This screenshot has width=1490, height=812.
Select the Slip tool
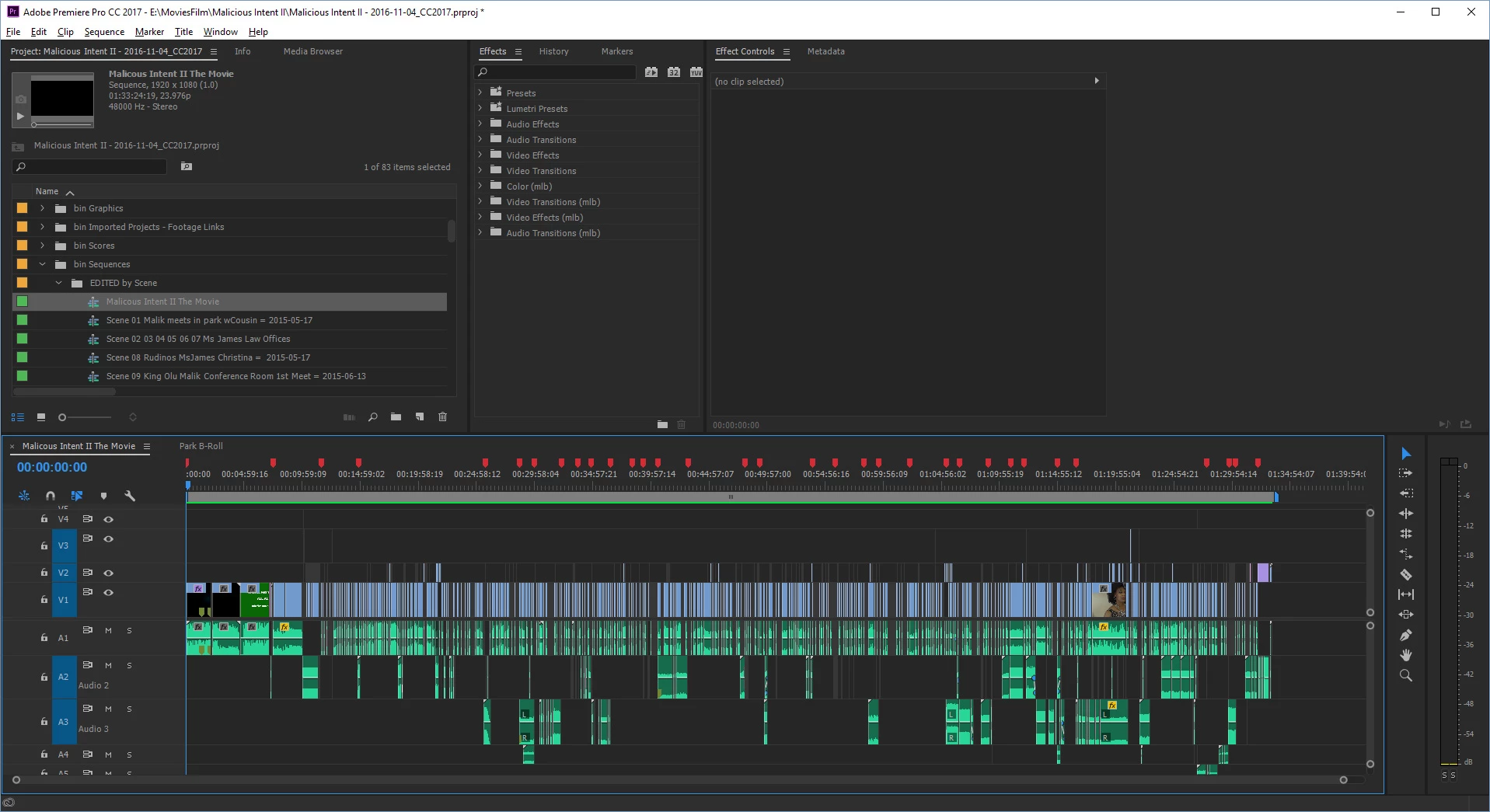[1405, 594]
